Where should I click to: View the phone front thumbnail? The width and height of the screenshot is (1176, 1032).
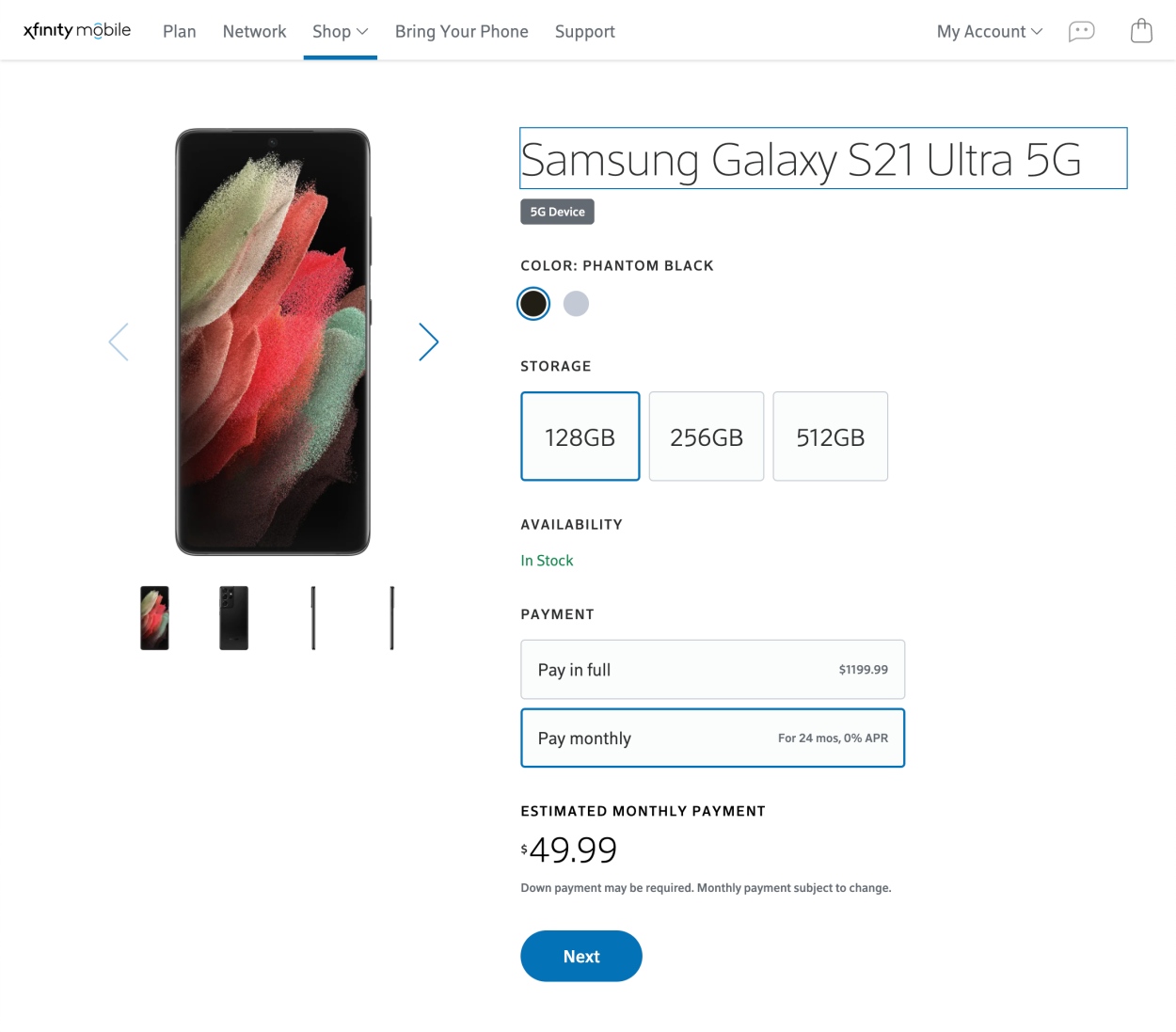[x=154, y=618]
